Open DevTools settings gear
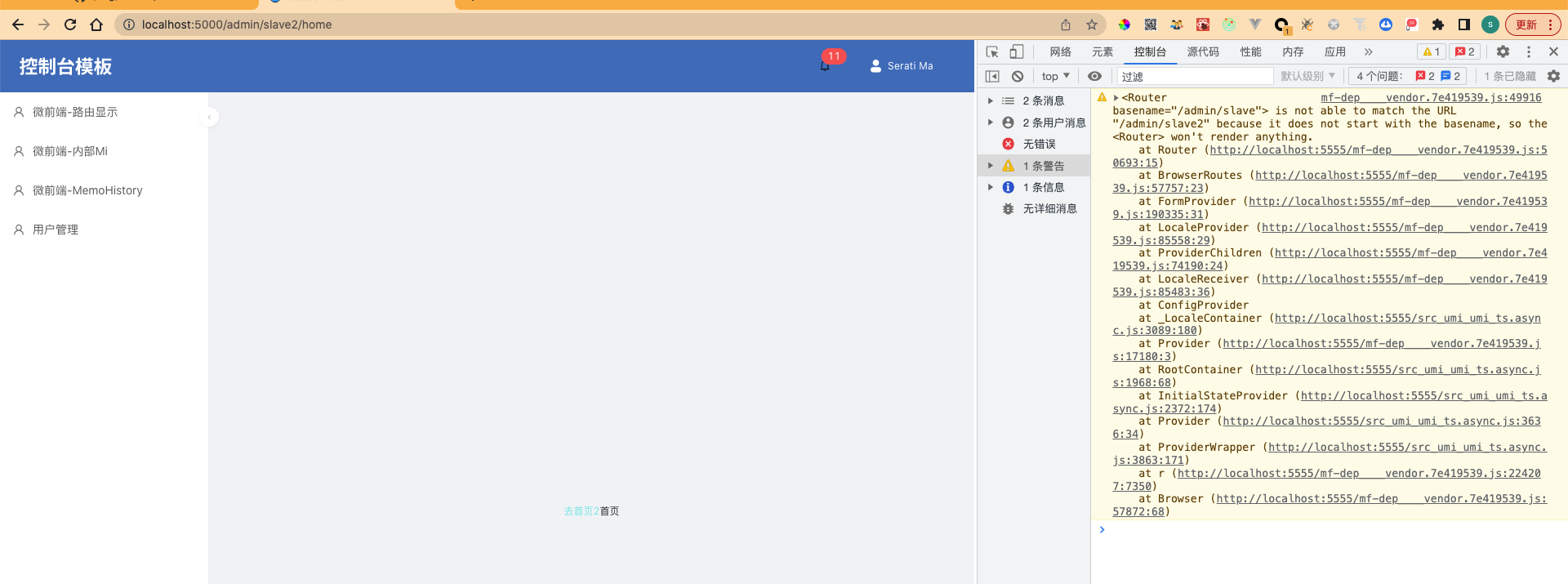The image size is (1568, 584). tap(1503, 51)
